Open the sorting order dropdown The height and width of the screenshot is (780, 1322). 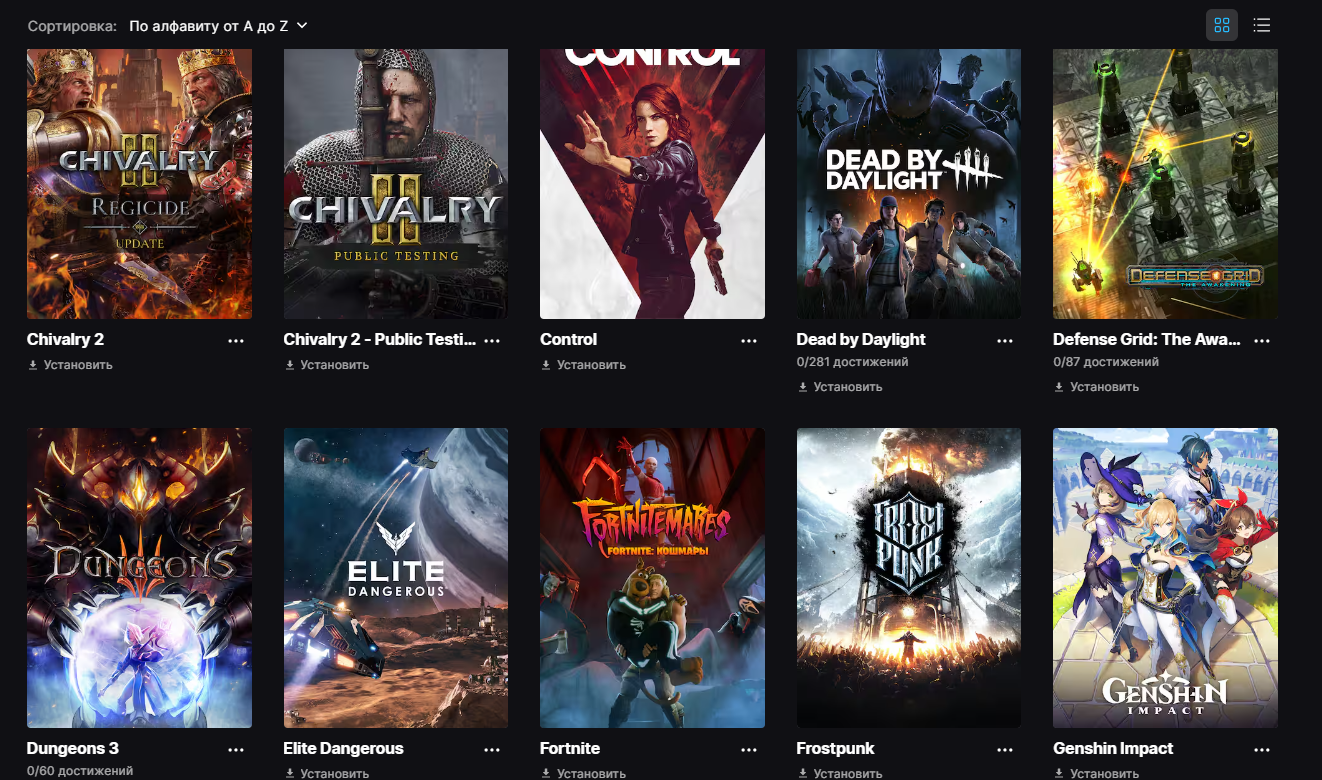(x=218, y=25)
